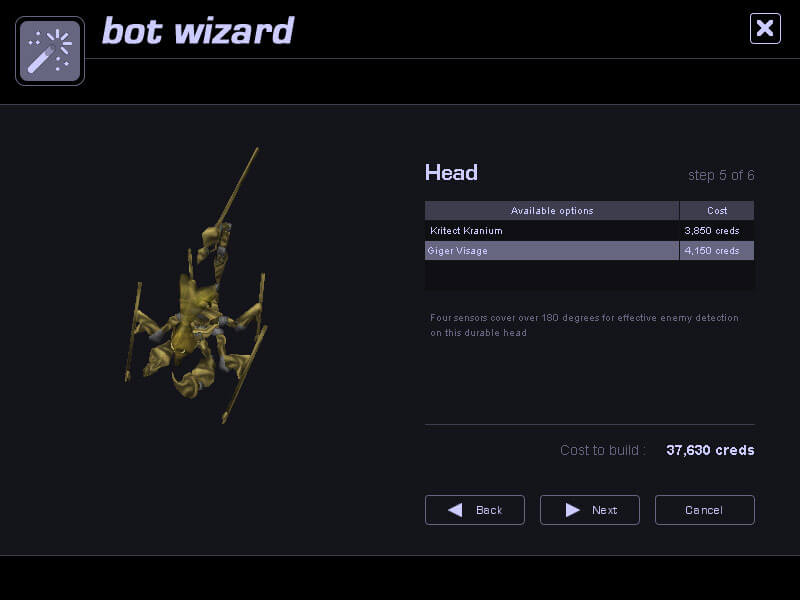Proceed with the Next button

pos(590,510)
